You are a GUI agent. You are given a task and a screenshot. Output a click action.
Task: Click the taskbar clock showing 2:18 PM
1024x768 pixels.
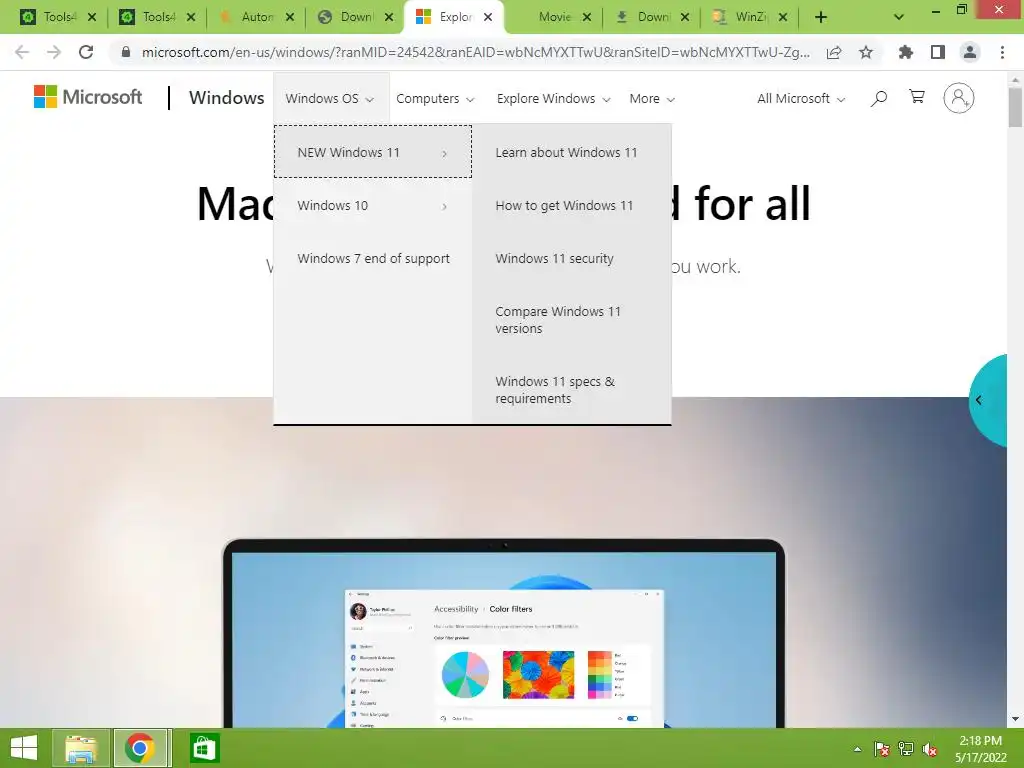[x=980, y=749]
